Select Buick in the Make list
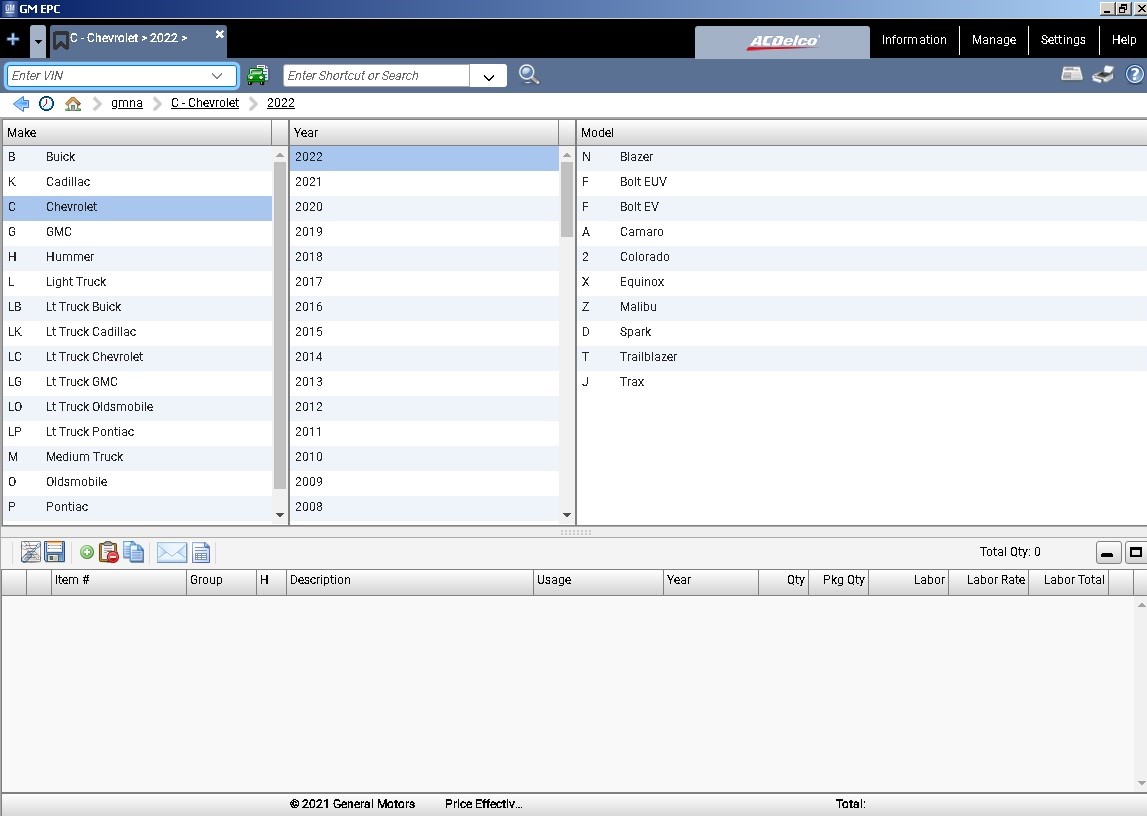1147x816 pixels. [x=138, y=157]
